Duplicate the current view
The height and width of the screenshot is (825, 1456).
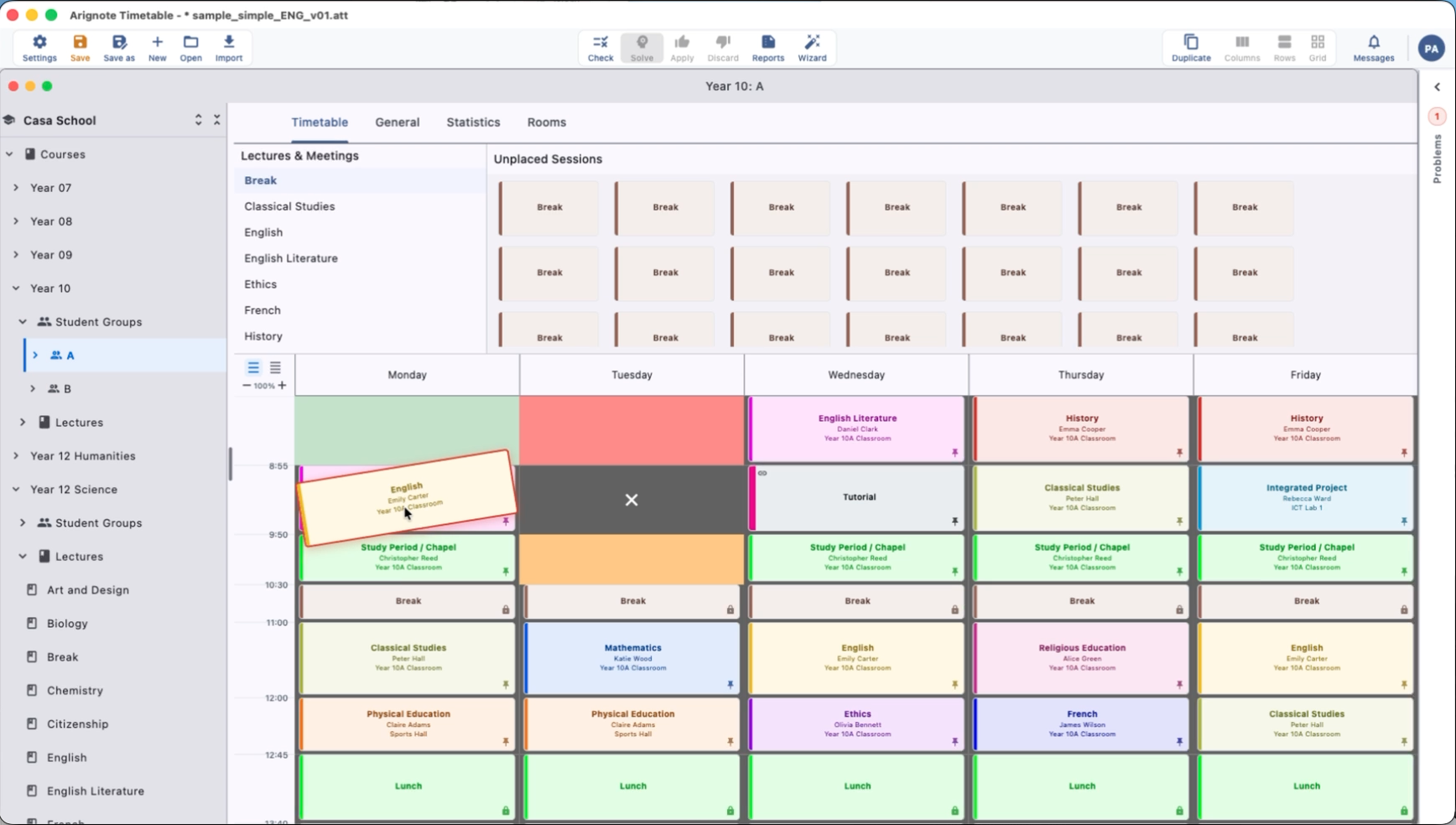tap(1191, 48)
